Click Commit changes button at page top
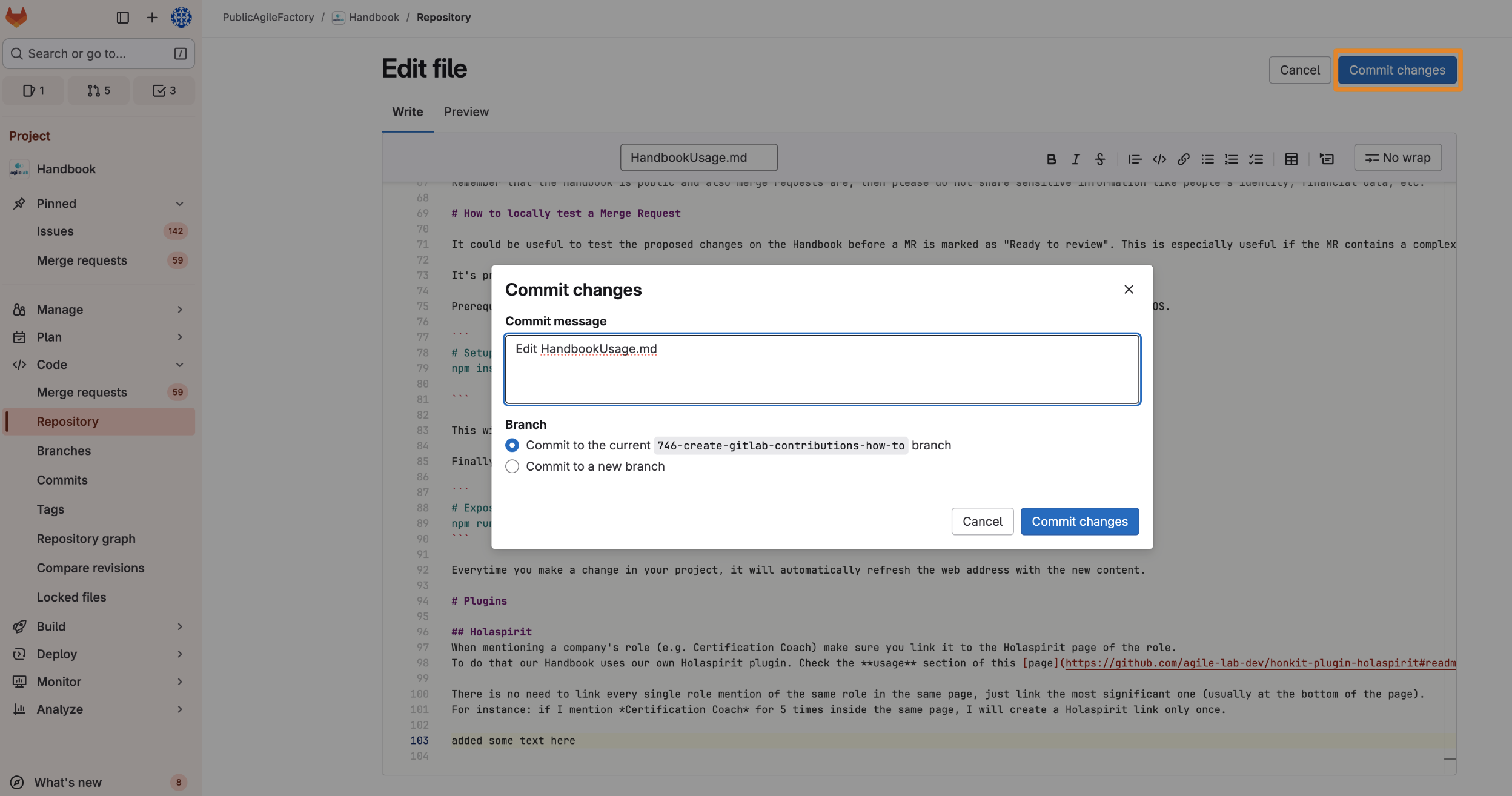 1397,70
